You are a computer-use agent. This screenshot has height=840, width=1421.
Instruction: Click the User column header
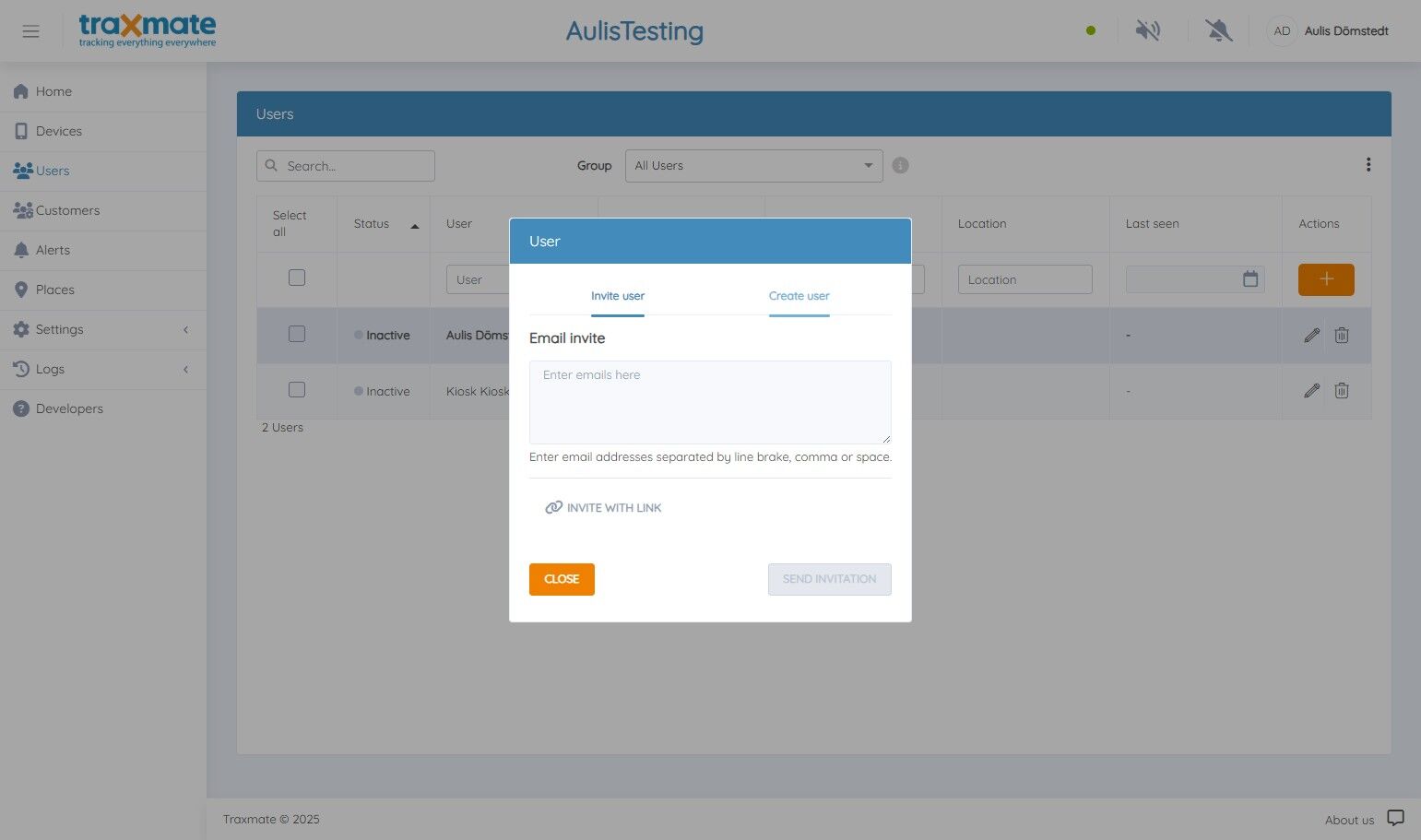tap(459, 224)
